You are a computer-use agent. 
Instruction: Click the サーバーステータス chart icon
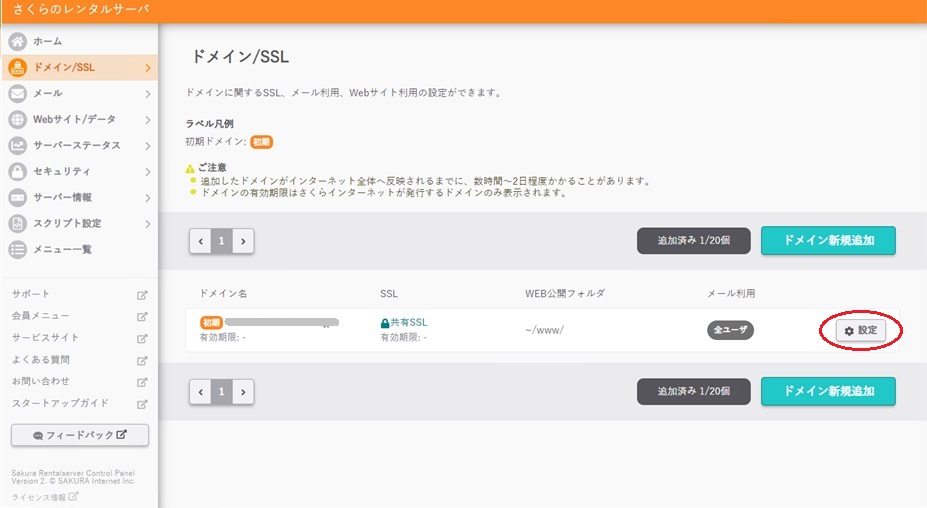click(x=17, y=145)
